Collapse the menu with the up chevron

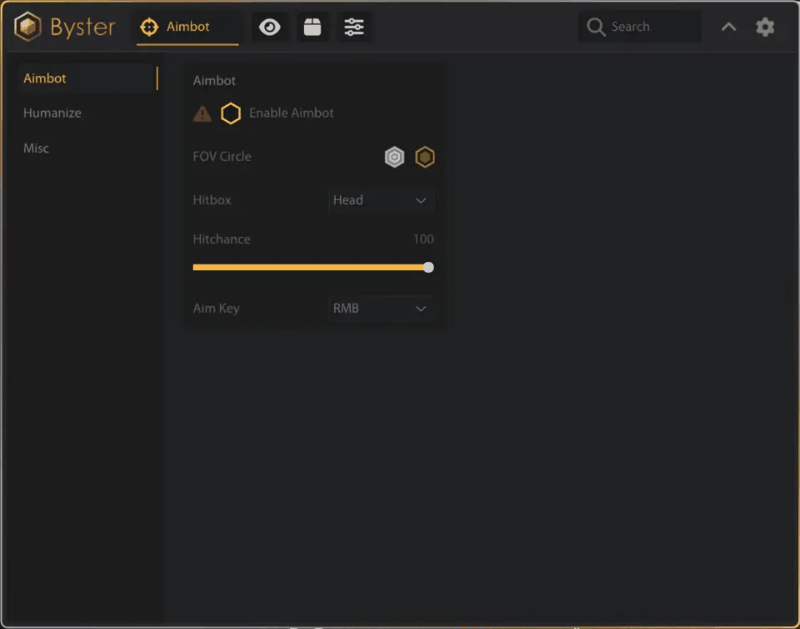(729, 27)
